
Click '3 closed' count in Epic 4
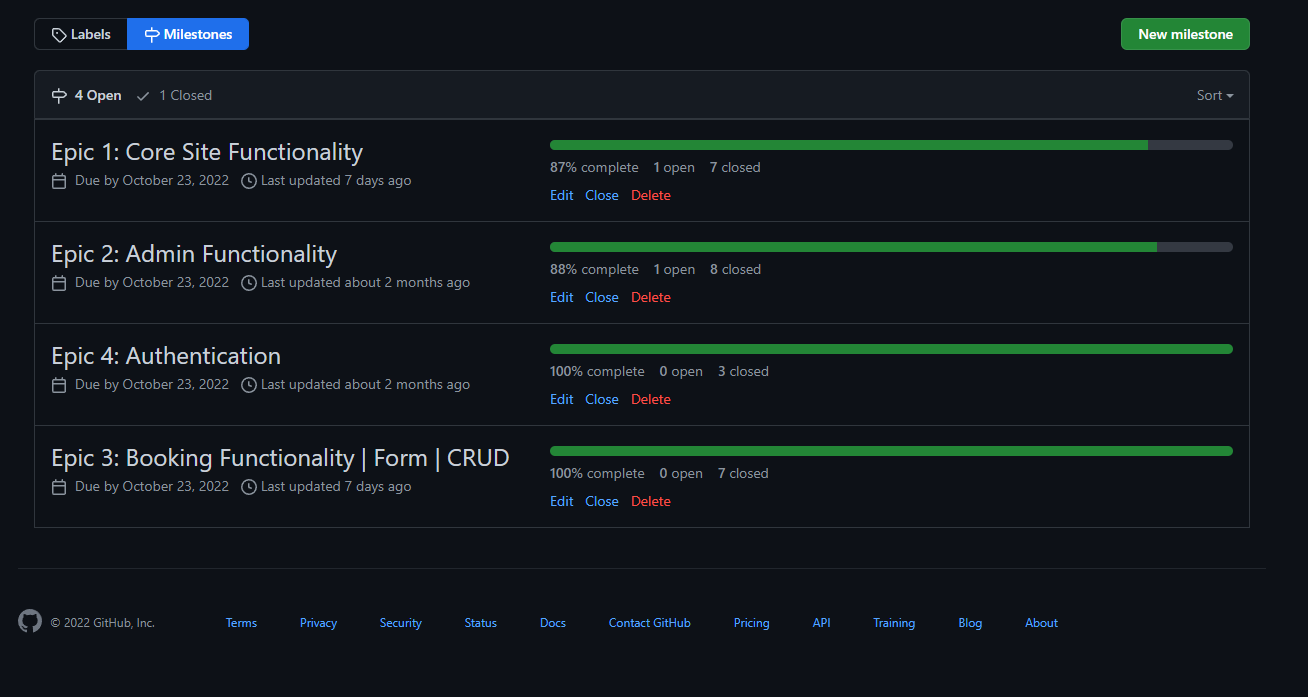tap(743, 371)
